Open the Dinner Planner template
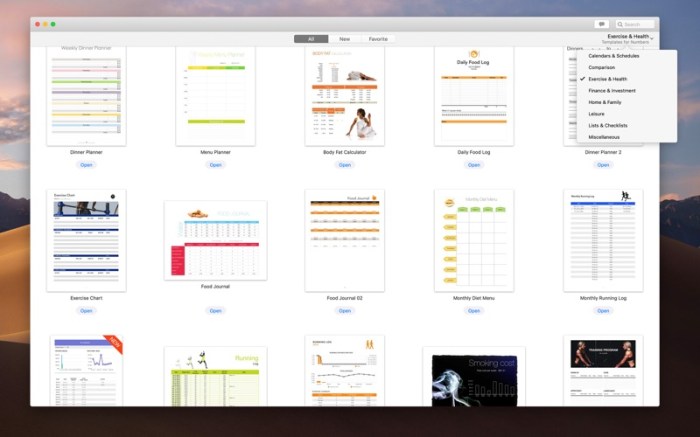This screenshot has height=437, width=700. 86,165
